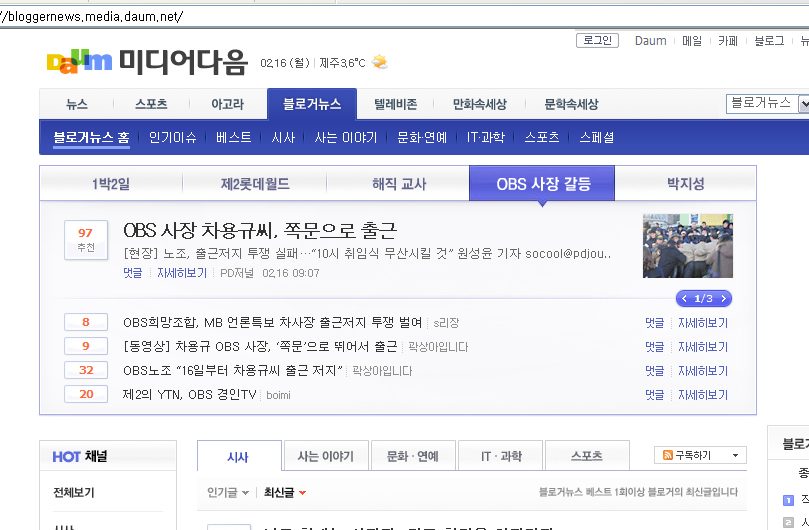Select the 뉴스 main menu tab

click(x=77, y=104)
